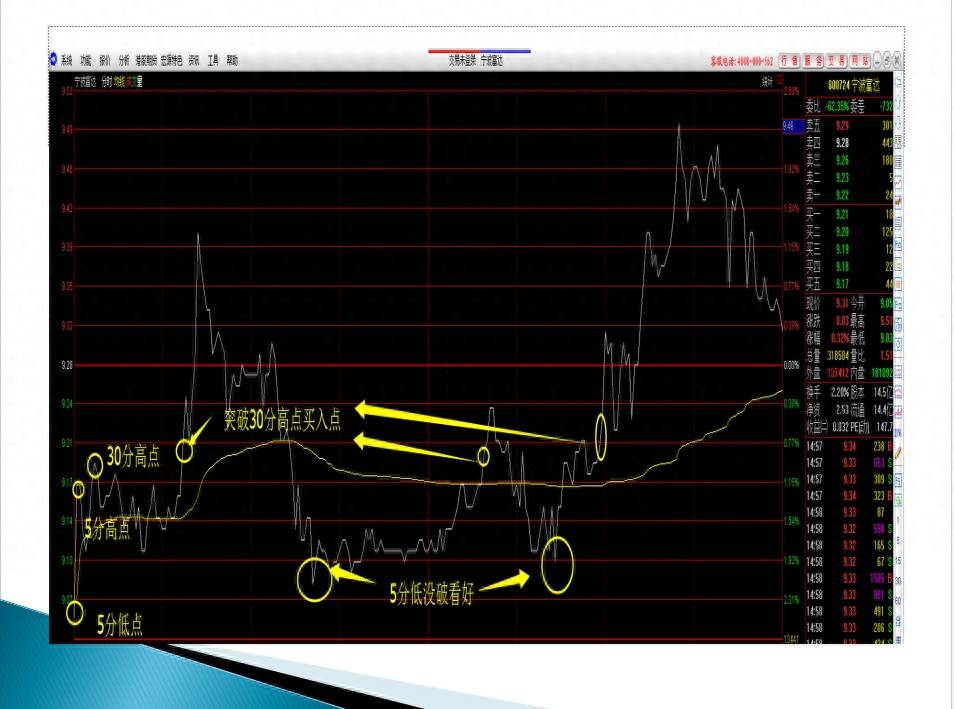Click the 0.032 earnings value
Image resolution: width=954 pixels, height=709 pixels.
840,427
